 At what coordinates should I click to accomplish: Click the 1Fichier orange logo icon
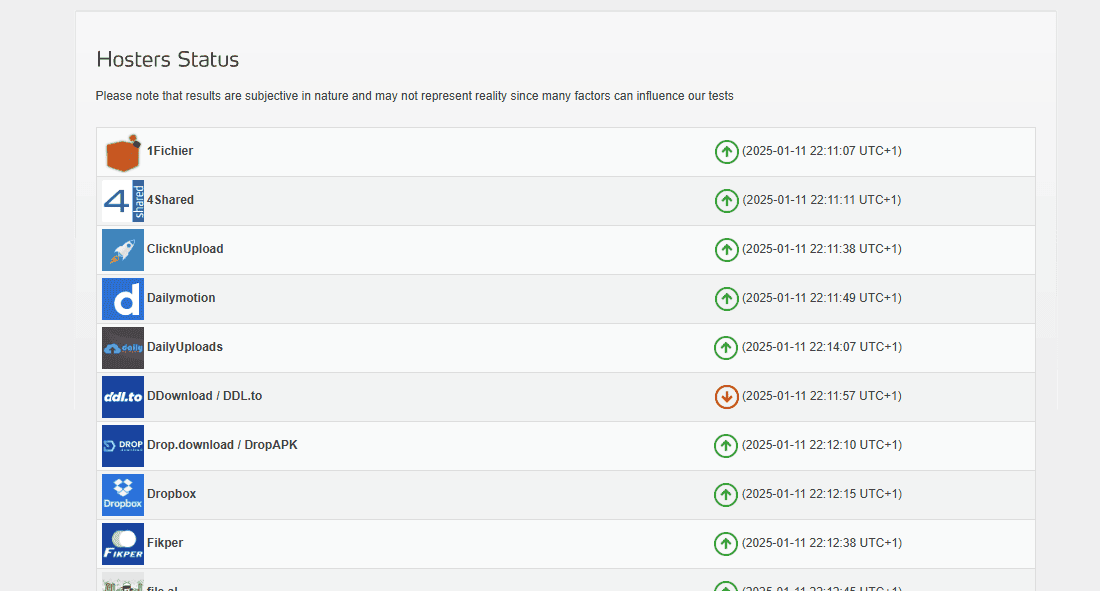click(123, 152)
